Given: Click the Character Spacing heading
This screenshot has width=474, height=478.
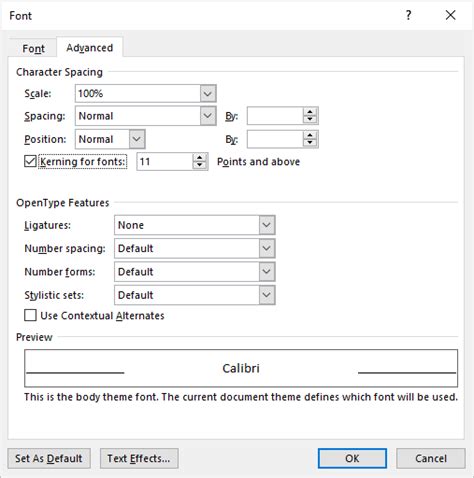Looking at the screenshot, I should click(x=59, y=72).
